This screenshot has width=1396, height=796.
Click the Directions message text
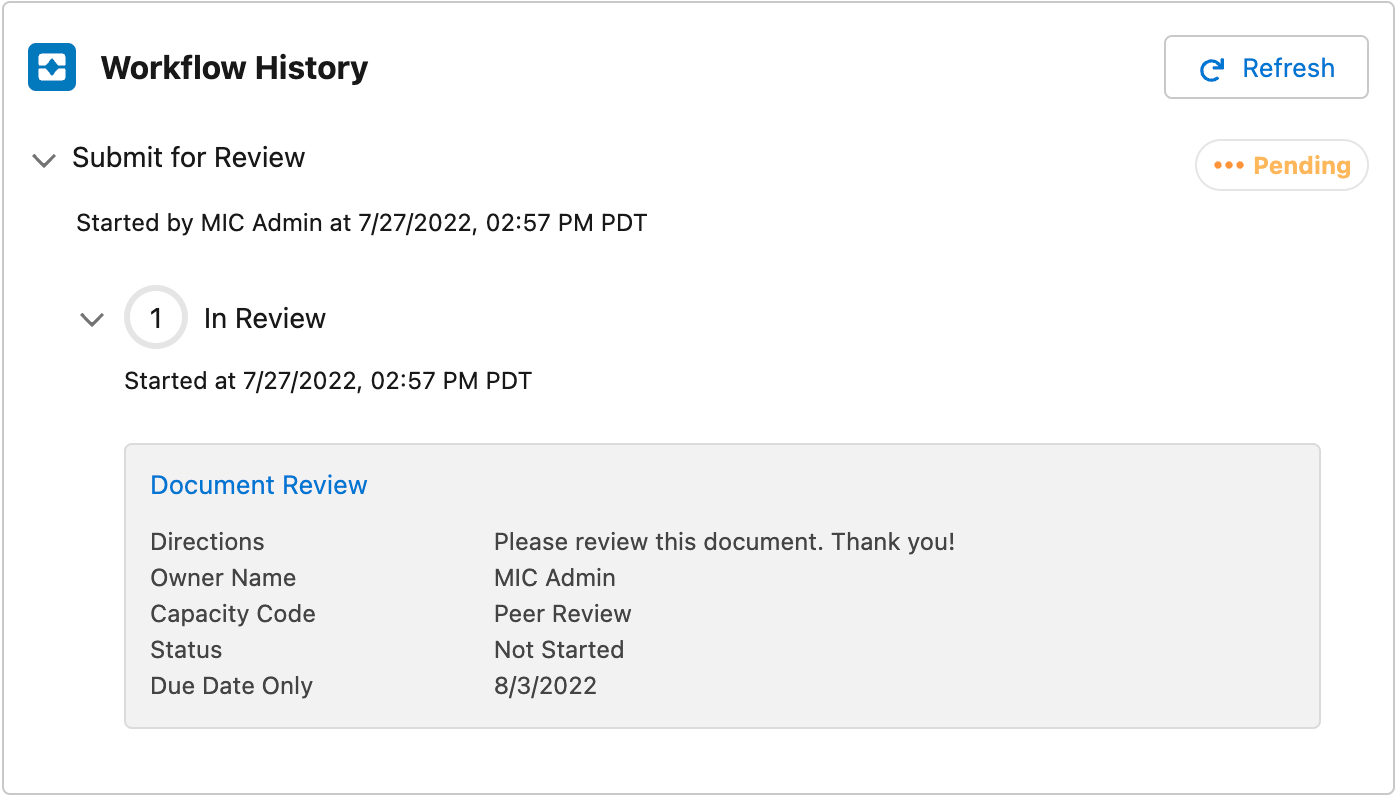point(724,542)
